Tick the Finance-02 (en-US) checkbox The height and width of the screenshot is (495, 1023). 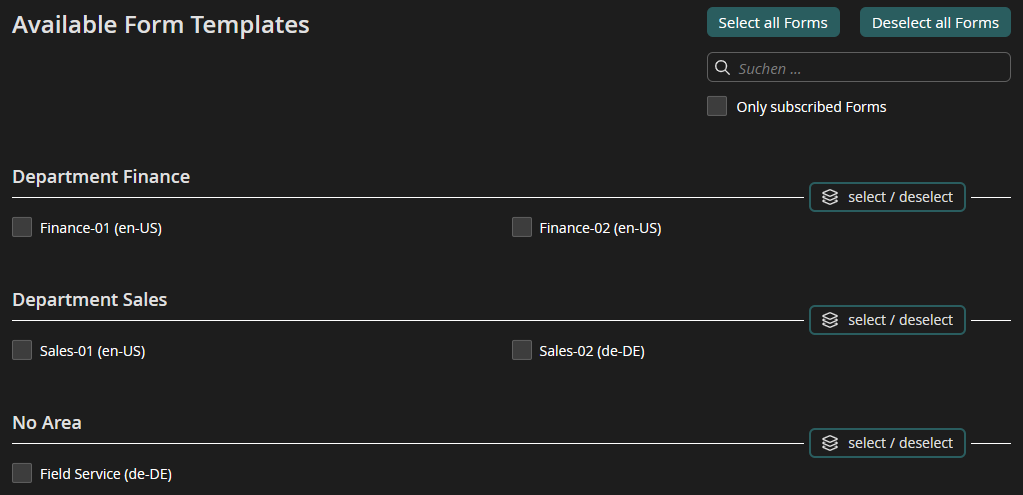[522, 227]
